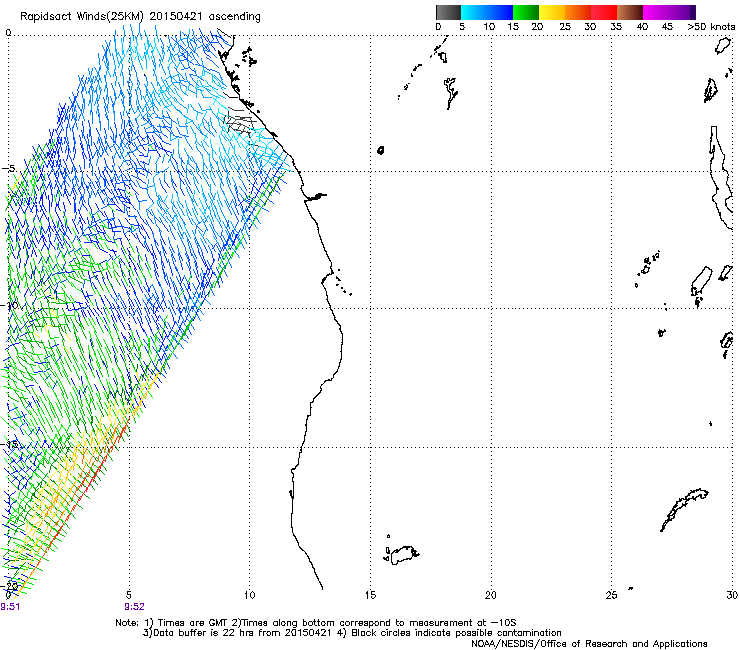Click the purple '9:52' time label
This screenshot has width=740, height=650.
pyautogui.click(x=135, y=607)
